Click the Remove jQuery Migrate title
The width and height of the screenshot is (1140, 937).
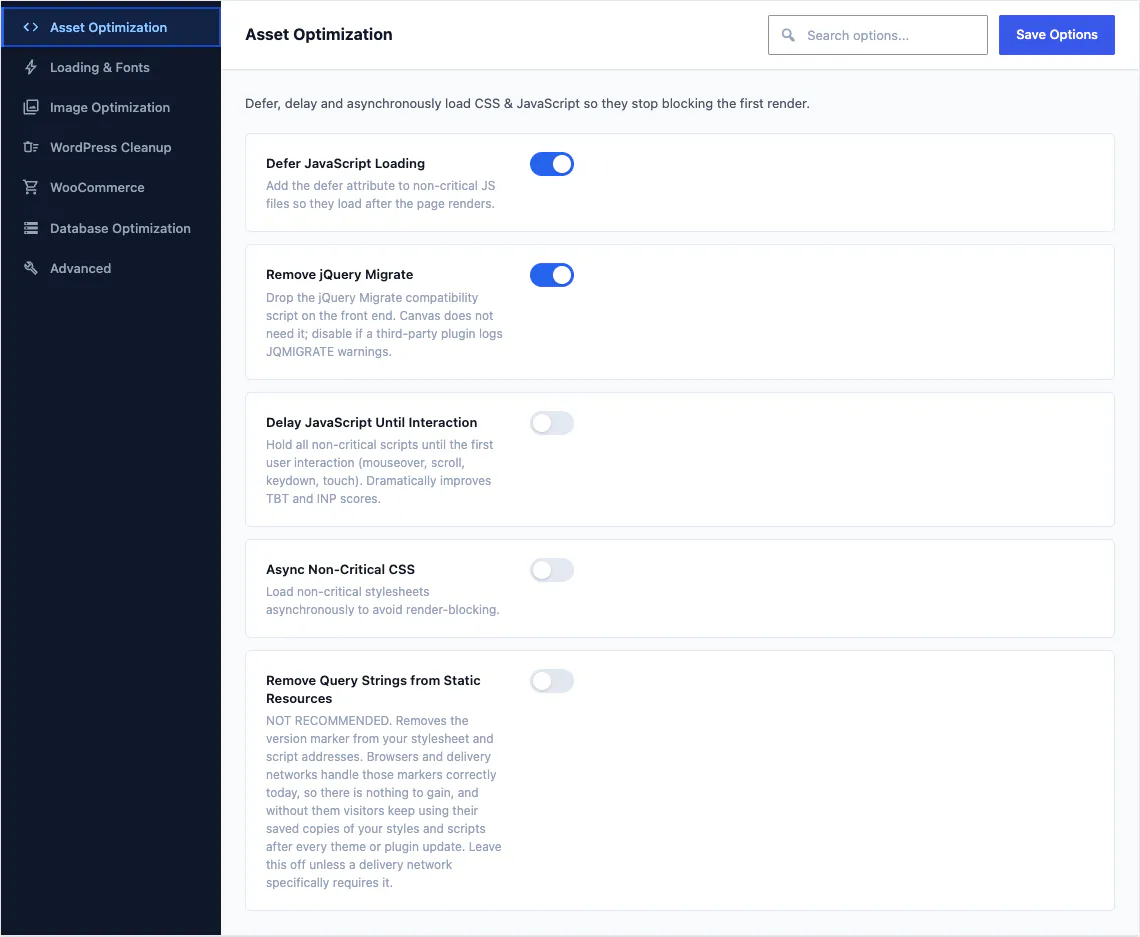[x=340, y=274]
